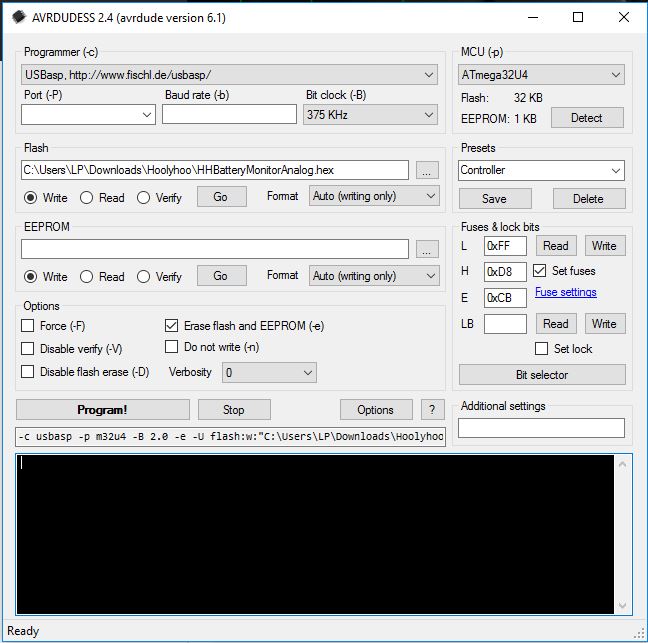Open Port (-P) dropdown

[88, 114]
